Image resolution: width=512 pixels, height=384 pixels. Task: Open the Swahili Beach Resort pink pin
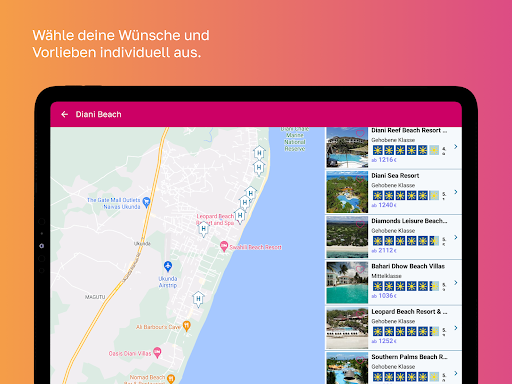[224, 247]
